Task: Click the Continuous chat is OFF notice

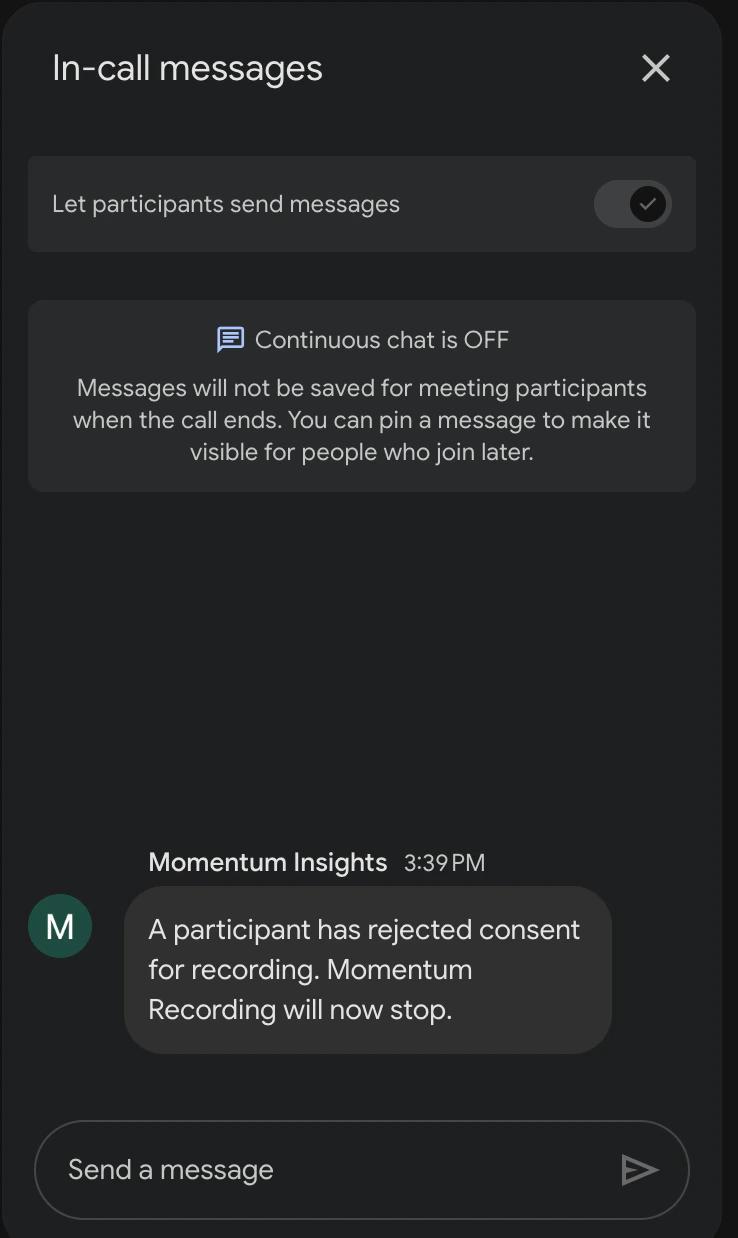Action: [x=362, y=395]
